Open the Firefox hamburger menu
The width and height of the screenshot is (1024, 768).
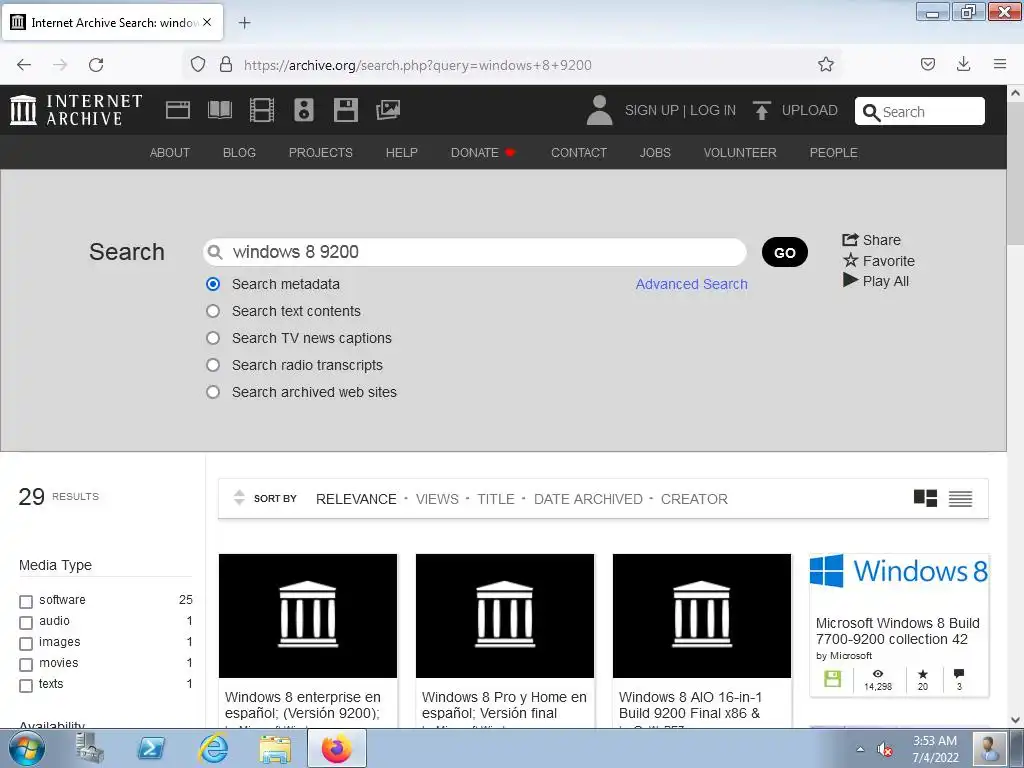pyautogui.click(x=1000, y=64)
